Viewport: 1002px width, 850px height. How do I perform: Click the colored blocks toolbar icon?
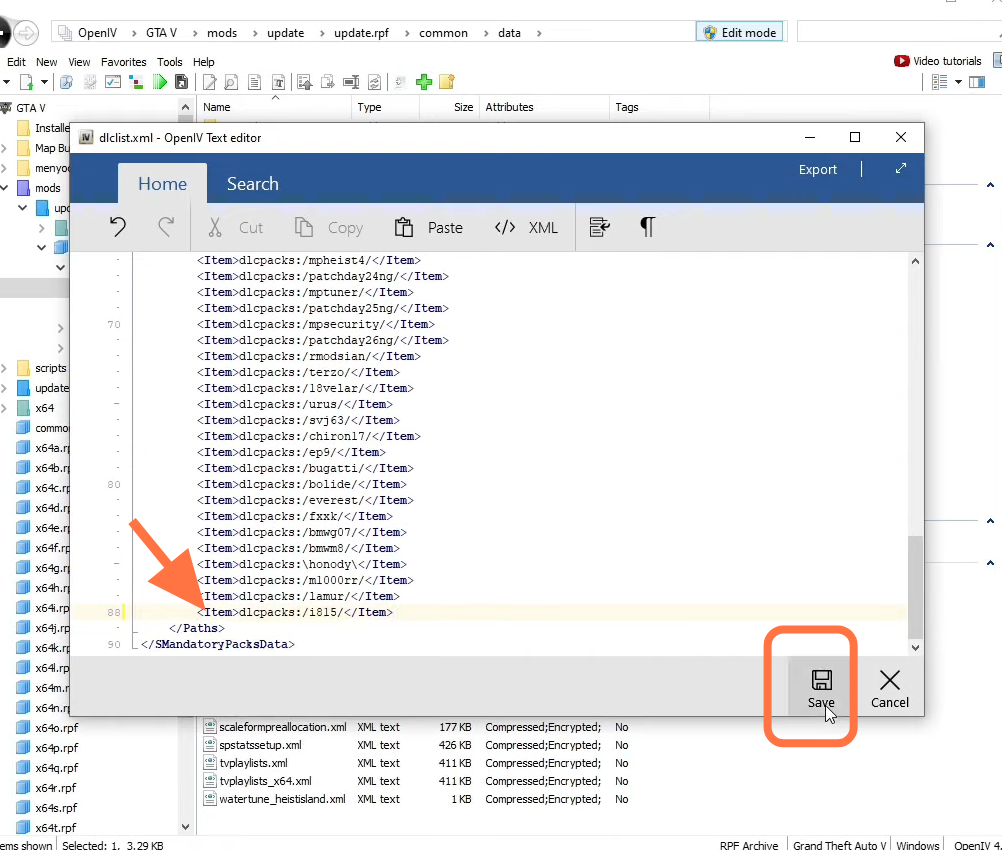click(x=135, y=82)
